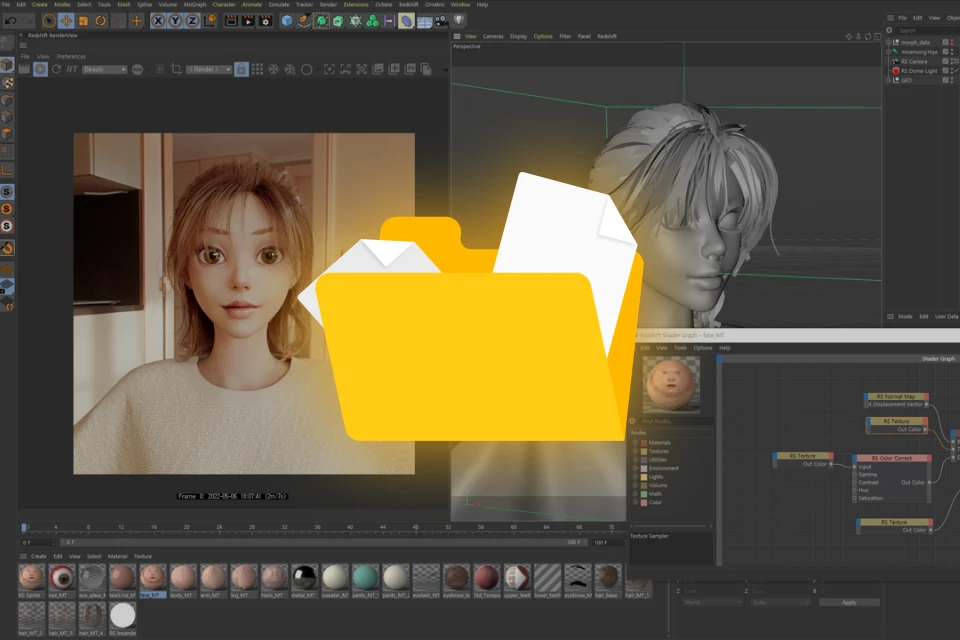Toggle Y axis lock
The width and height of the screenshot is (960, 640).
tap(175, 21)
